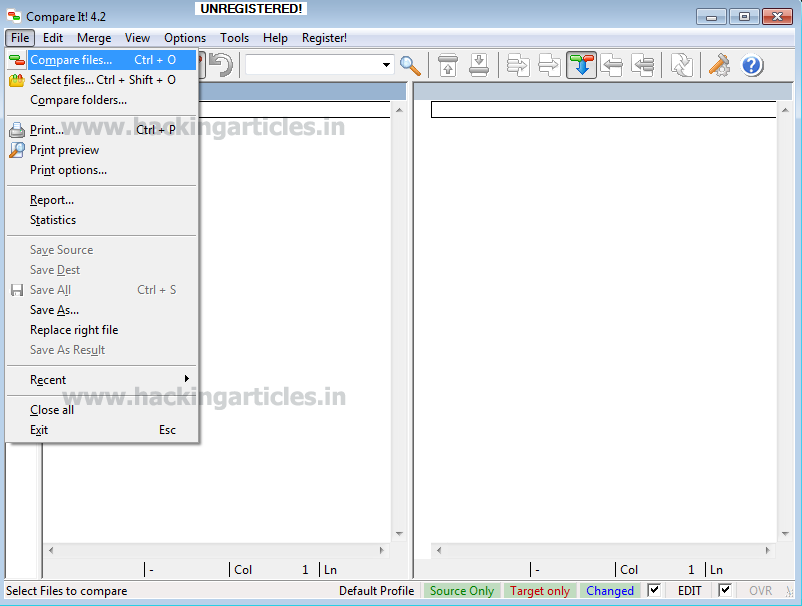The image size is (802, 606).
Task: Click the window resize grip in the status bar corner
Action: 789,592
